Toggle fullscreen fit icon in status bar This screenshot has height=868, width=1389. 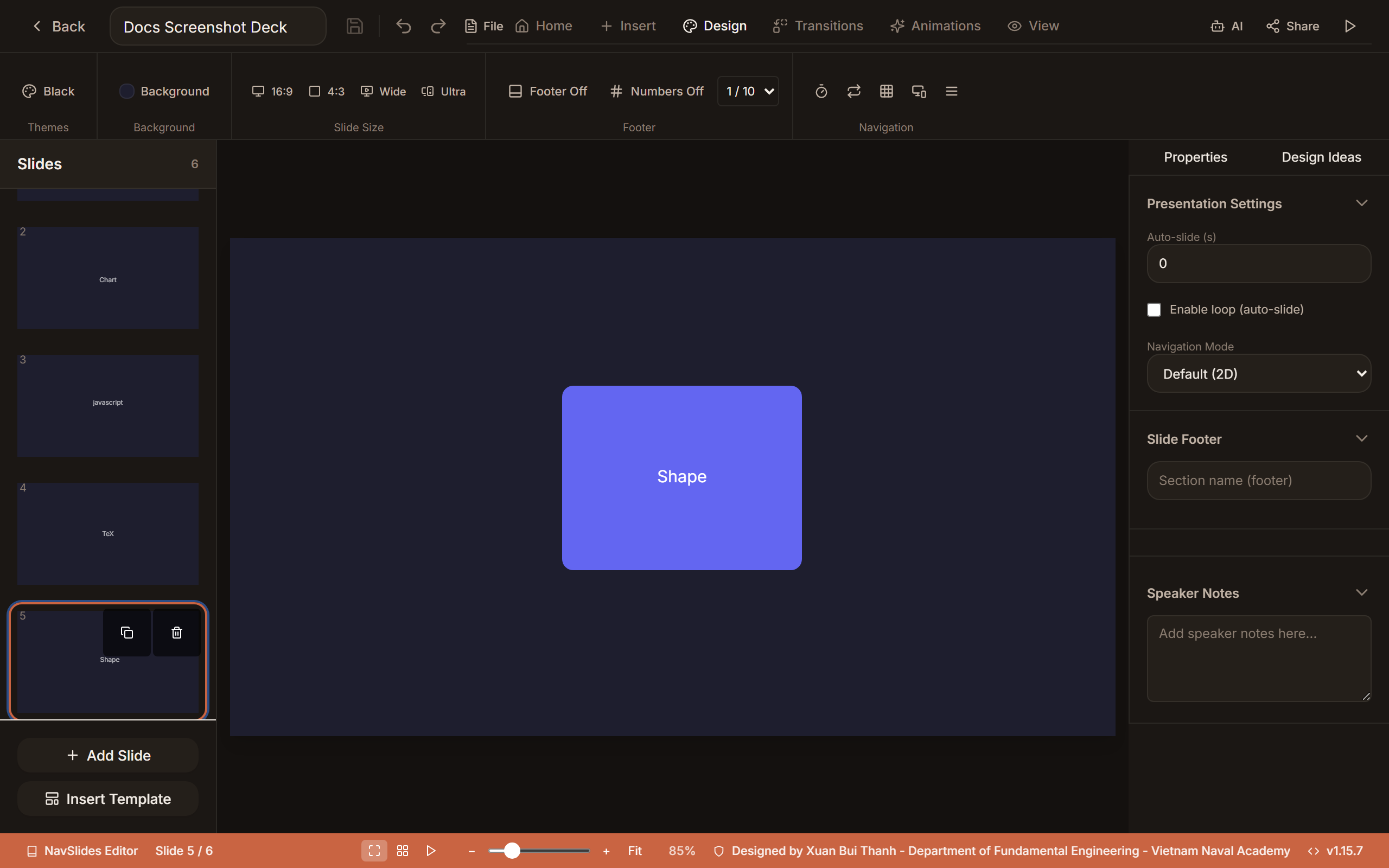pyautogui.click(x=374, y=851)
